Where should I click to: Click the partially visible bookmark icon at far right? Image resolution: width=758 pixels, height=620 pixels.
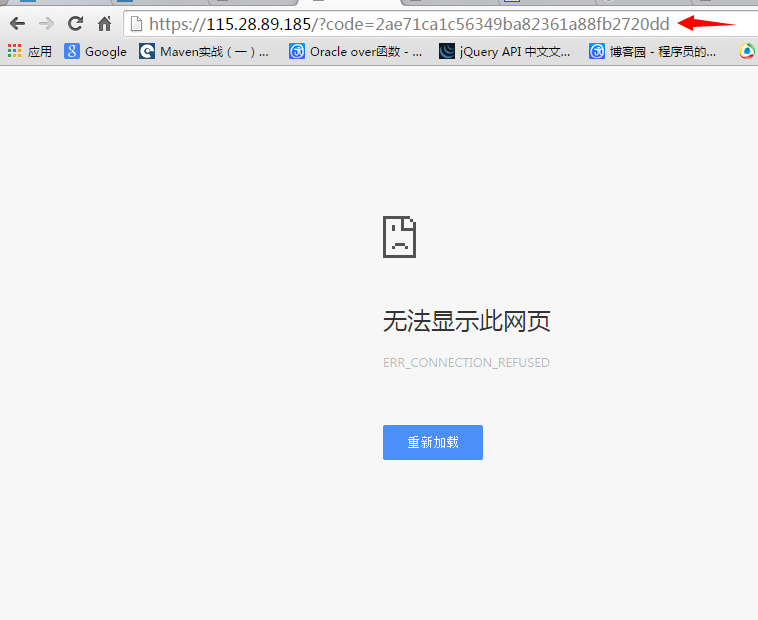coord(747,52)
